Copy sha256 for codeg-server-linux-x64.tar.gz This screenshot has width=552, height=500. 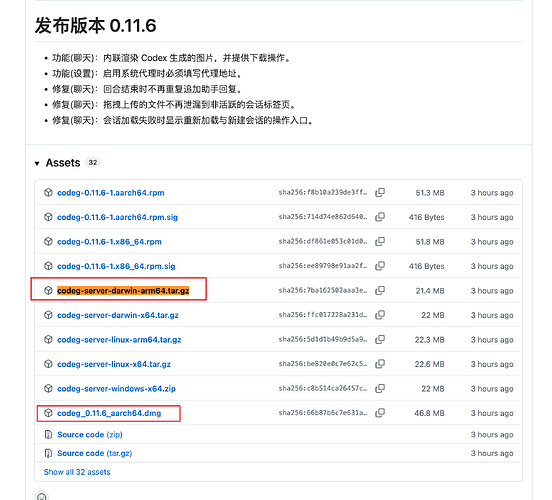[380, 364]
